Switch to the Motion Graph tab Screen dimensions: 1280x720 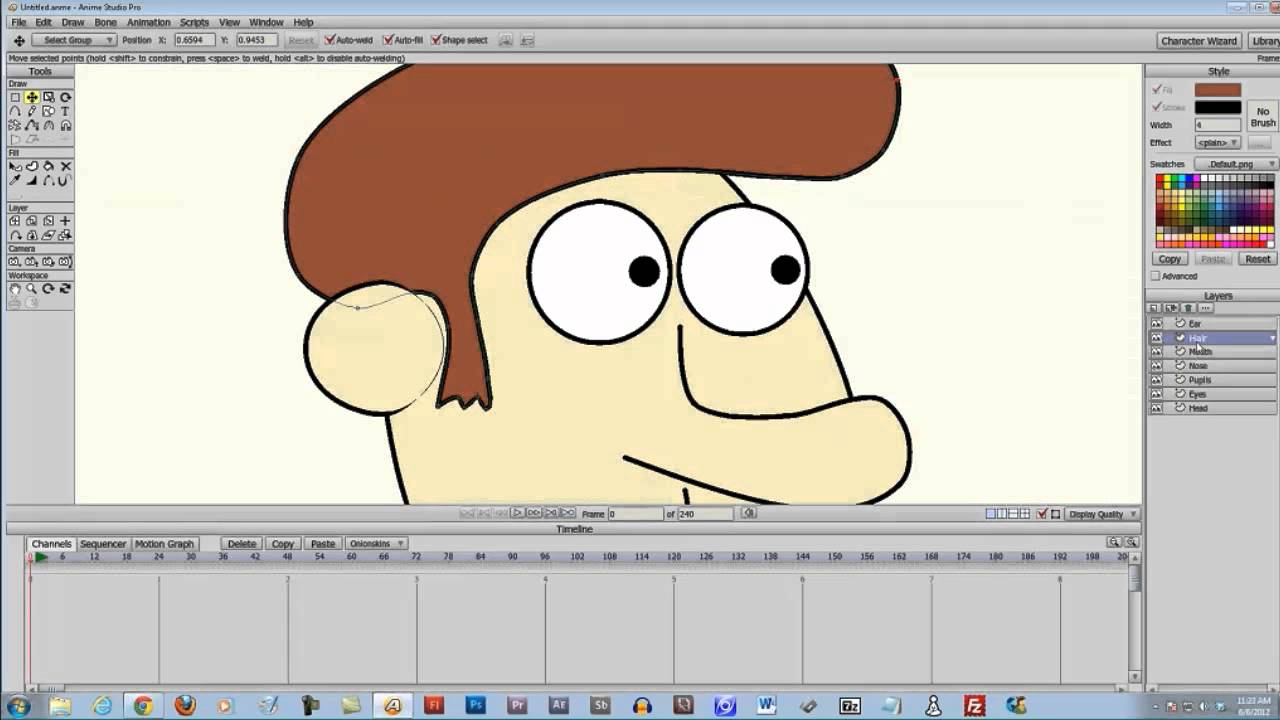[164, 544]
